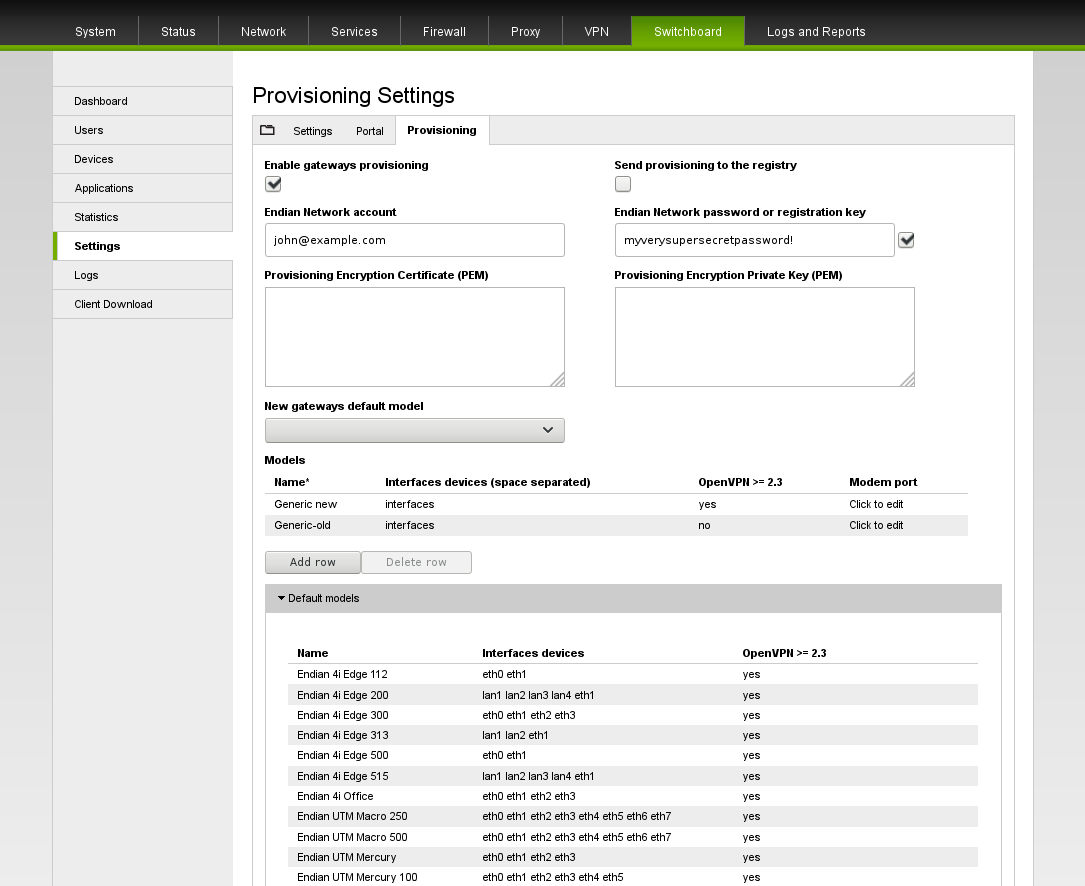Image resolution: width=1085 pixels, height=886 pixels.
Task: Open Applications in sidebar
Action: [x=143, y=188]
